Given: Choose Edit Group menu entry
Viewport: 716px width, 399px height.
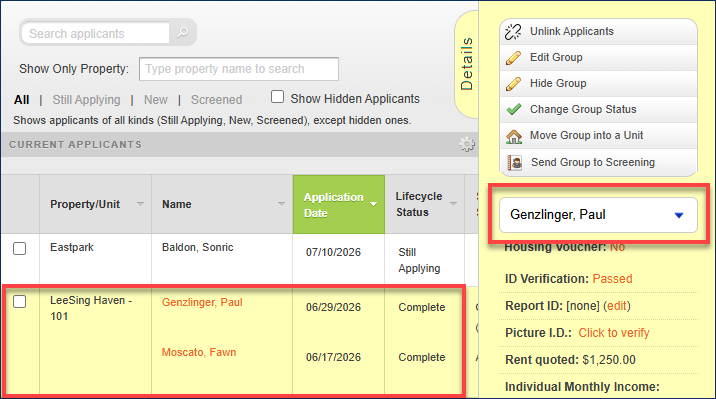Looking at the screenshot, I should (598, 58).
